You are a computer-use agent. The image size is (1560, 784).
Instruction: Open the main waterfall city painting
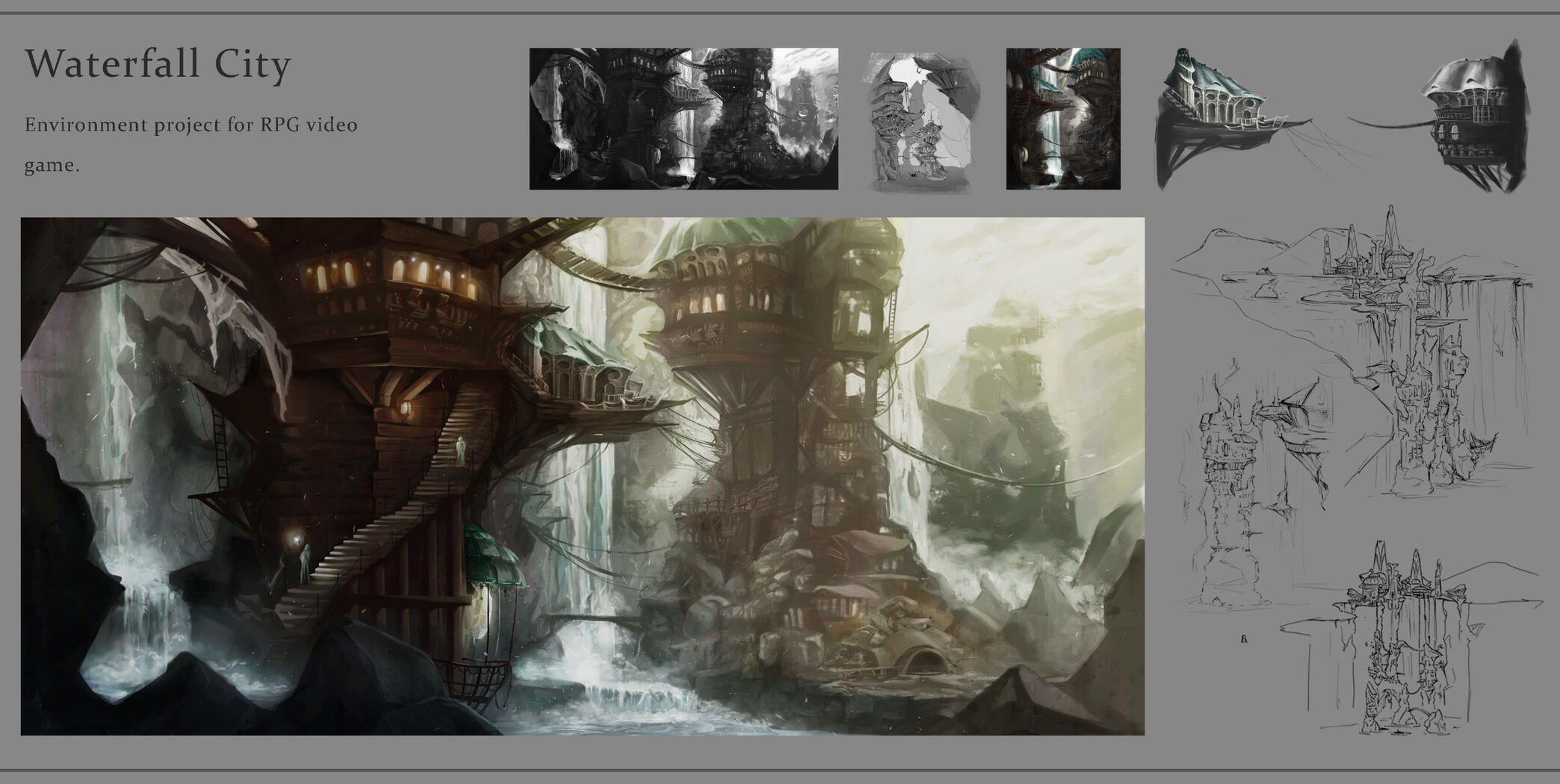[582, 476]
